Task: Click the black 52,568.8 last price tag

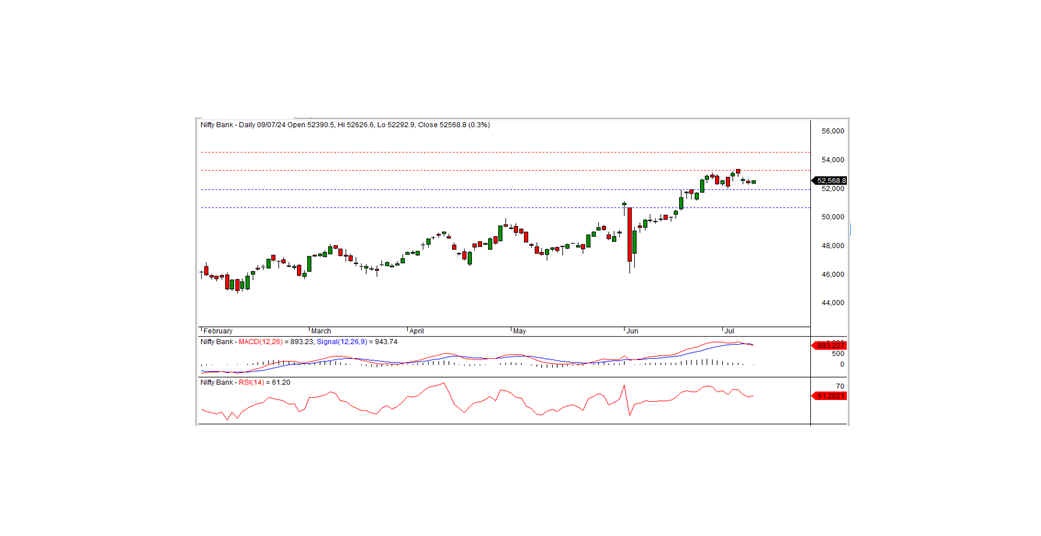Action: [x=829, y=180]
